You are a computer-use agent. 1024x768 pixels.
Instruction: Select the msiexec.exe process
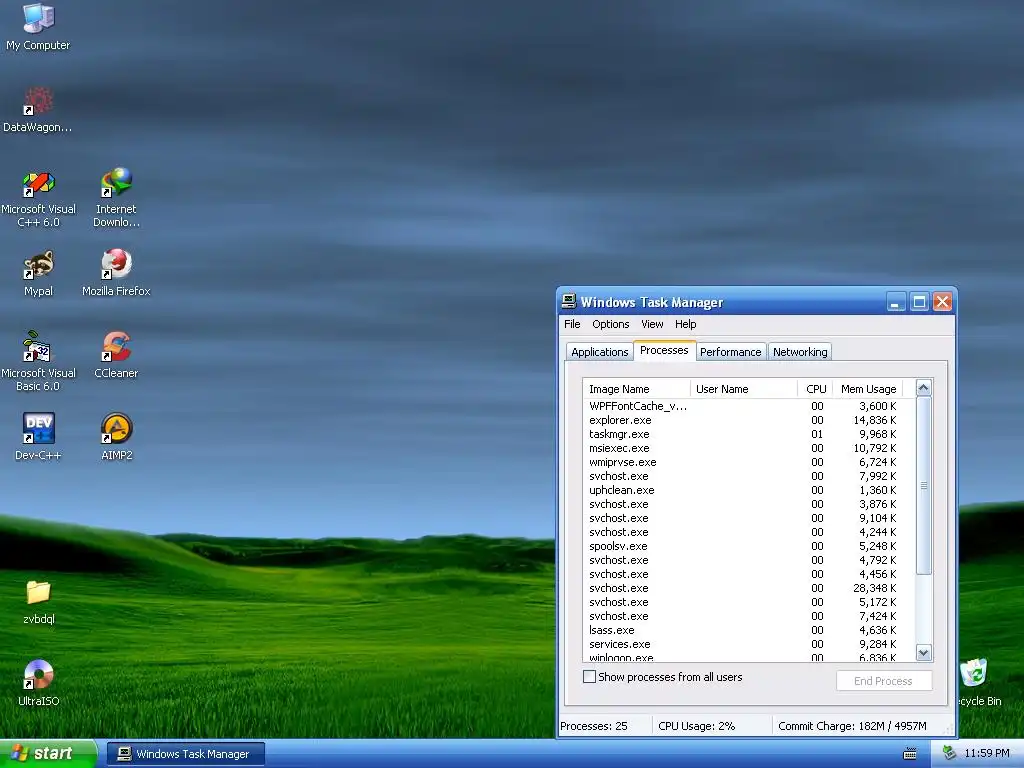tap(744, 448)
